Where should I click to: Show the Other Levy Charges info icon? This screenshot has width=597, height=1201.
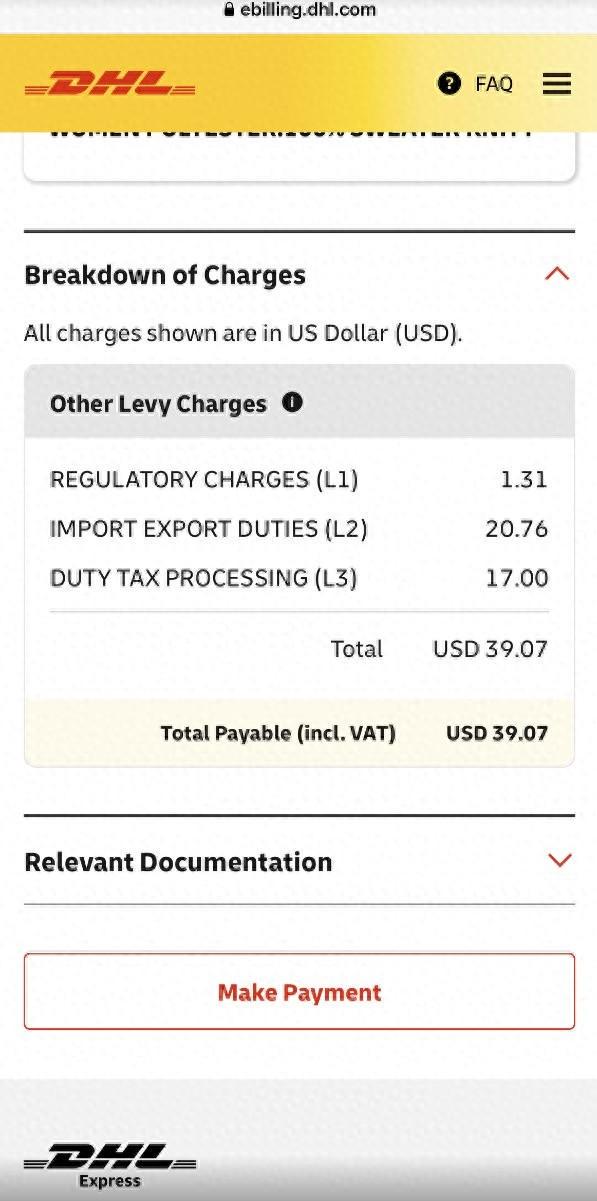pyautogui.click(x=292, y=402)
